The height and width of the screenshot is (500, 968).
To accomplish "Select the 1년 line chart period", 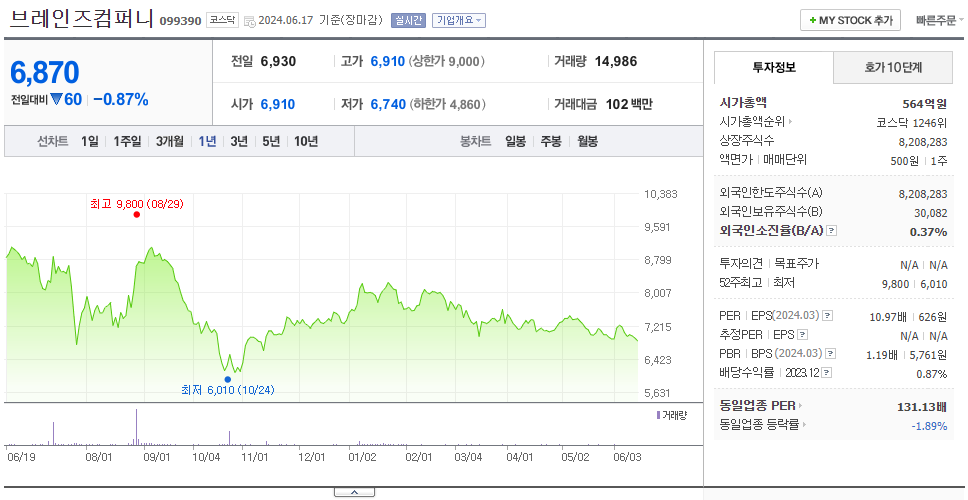I will tap(207, 141).
